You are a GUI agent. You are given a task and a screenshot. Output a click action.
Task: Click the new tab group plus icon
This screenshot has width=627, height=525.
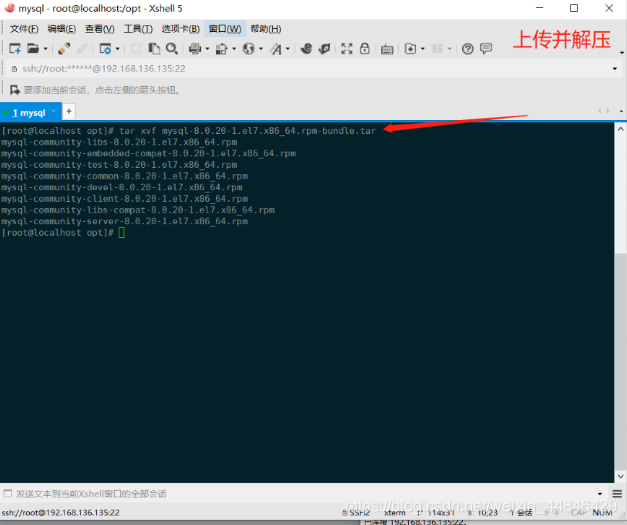click(x=410, y=49)
